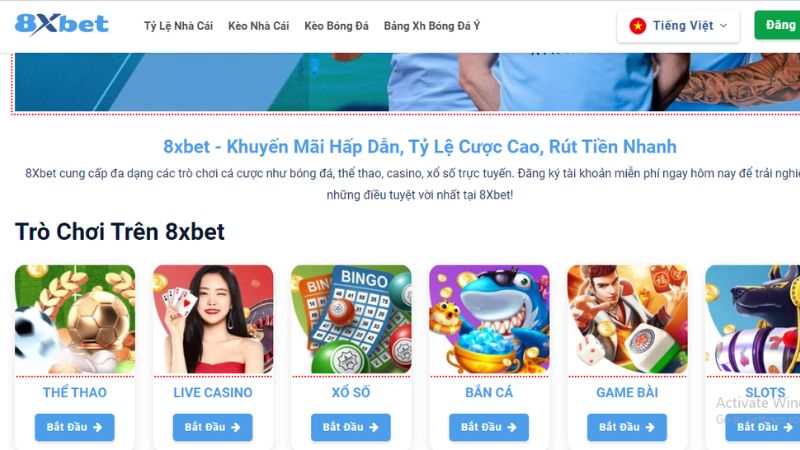The image size is (800, 450).
Task: Open the Kèo Nhà Cái menu
Action: [259, 26]
